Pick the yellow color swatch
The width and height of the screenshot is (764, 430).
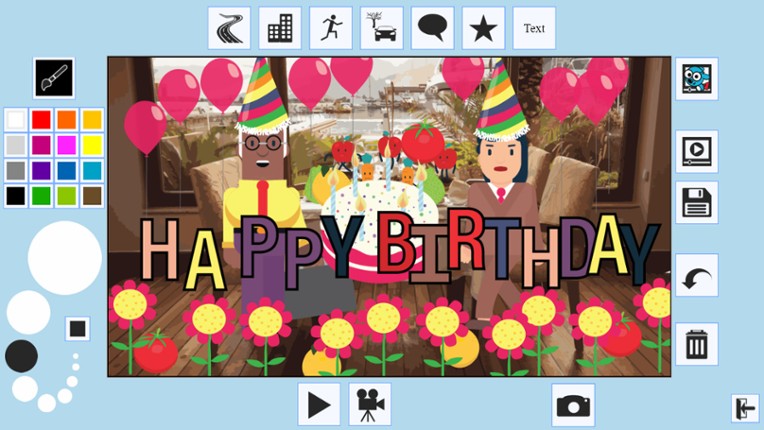click(92, 145)
